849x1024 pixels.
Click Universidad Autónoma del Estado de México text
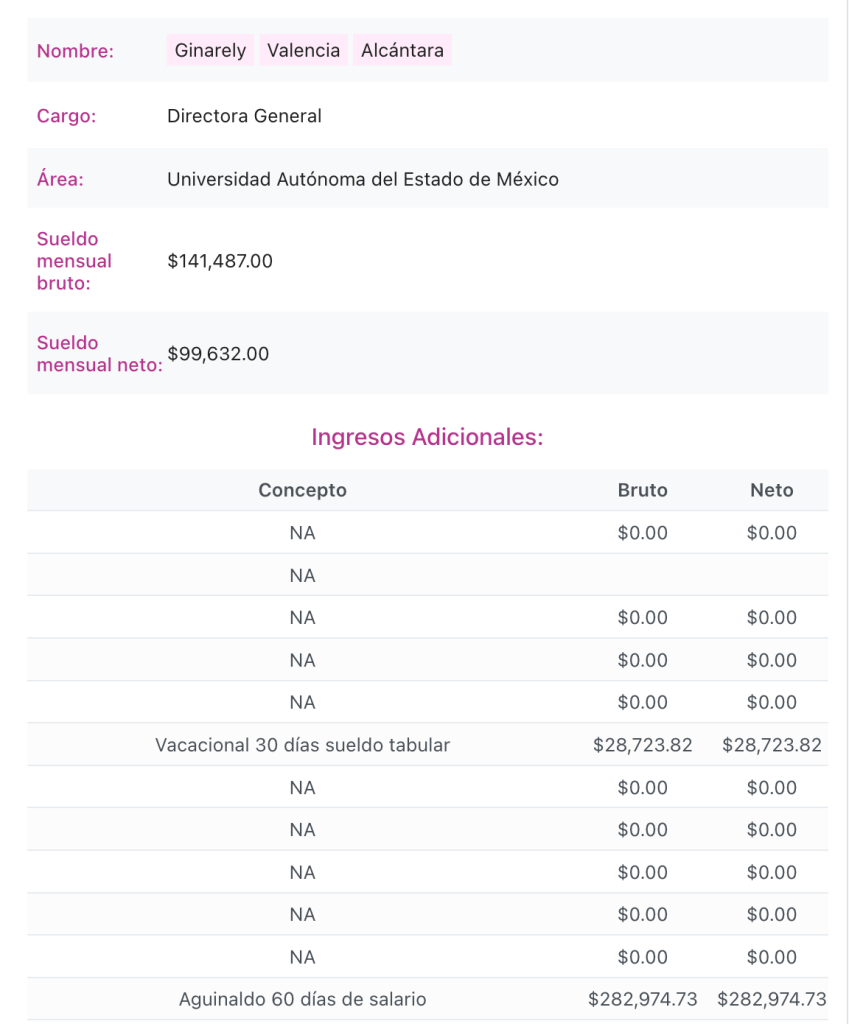coord(362,180)
